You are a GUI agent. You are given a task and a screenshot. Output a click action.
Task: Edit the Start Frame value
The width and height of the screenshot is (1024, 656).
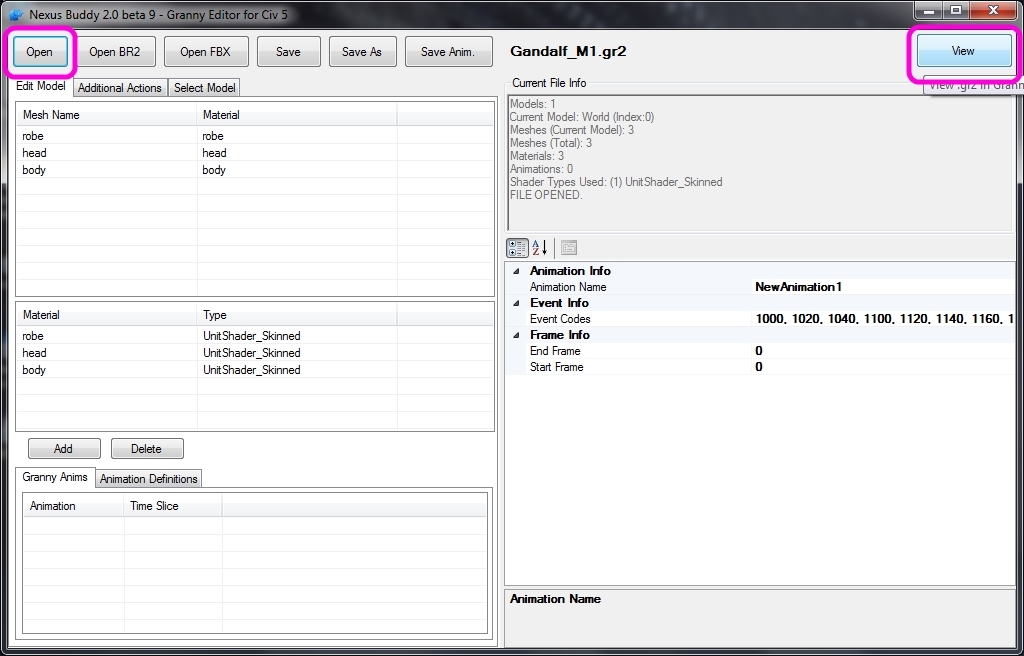pos(884,367)
